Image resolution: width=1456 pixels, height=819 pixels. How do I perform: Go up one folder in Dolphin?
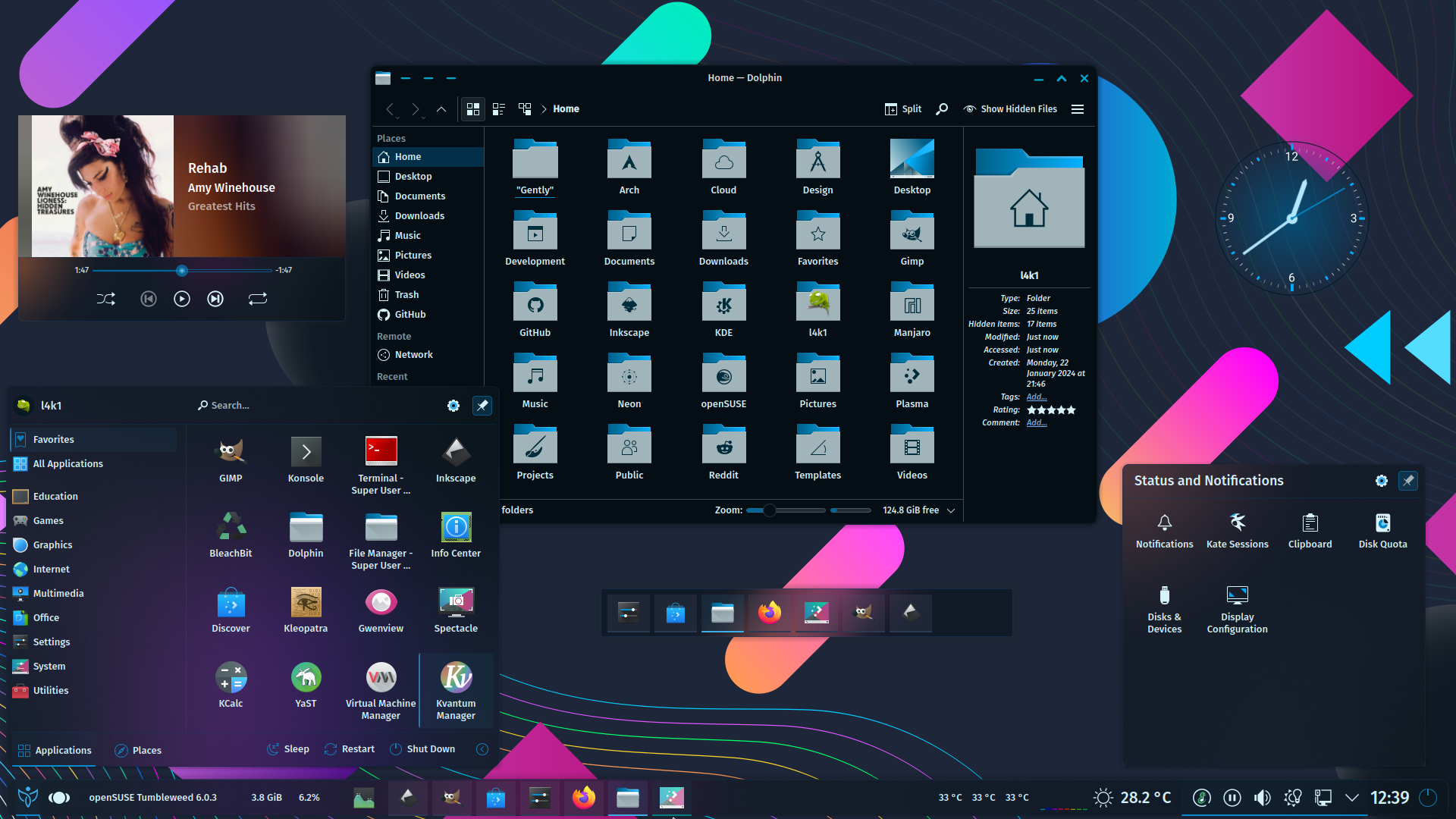441,109
